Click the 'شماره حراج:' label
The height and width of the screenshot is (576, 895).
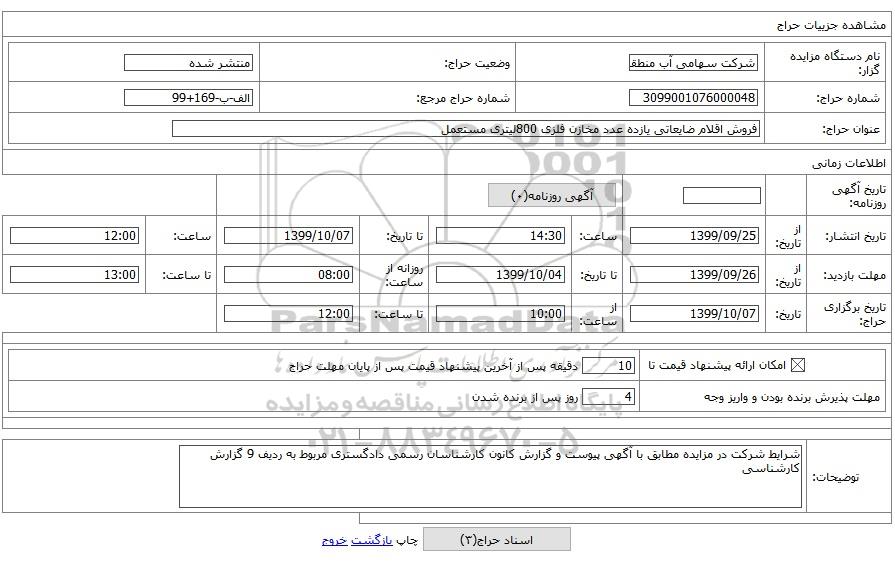(x=848, y=98)
